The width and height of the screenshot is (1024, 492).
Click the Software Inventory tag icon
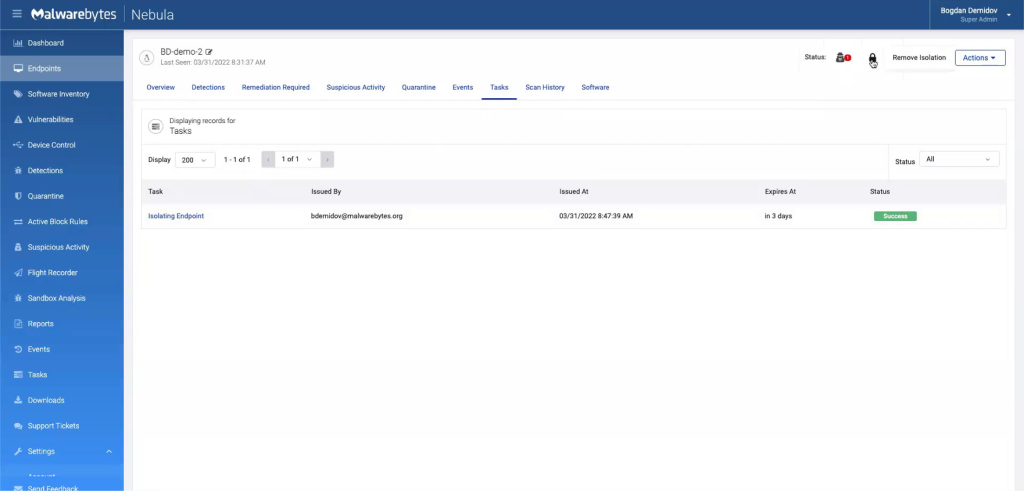point(18,94)
